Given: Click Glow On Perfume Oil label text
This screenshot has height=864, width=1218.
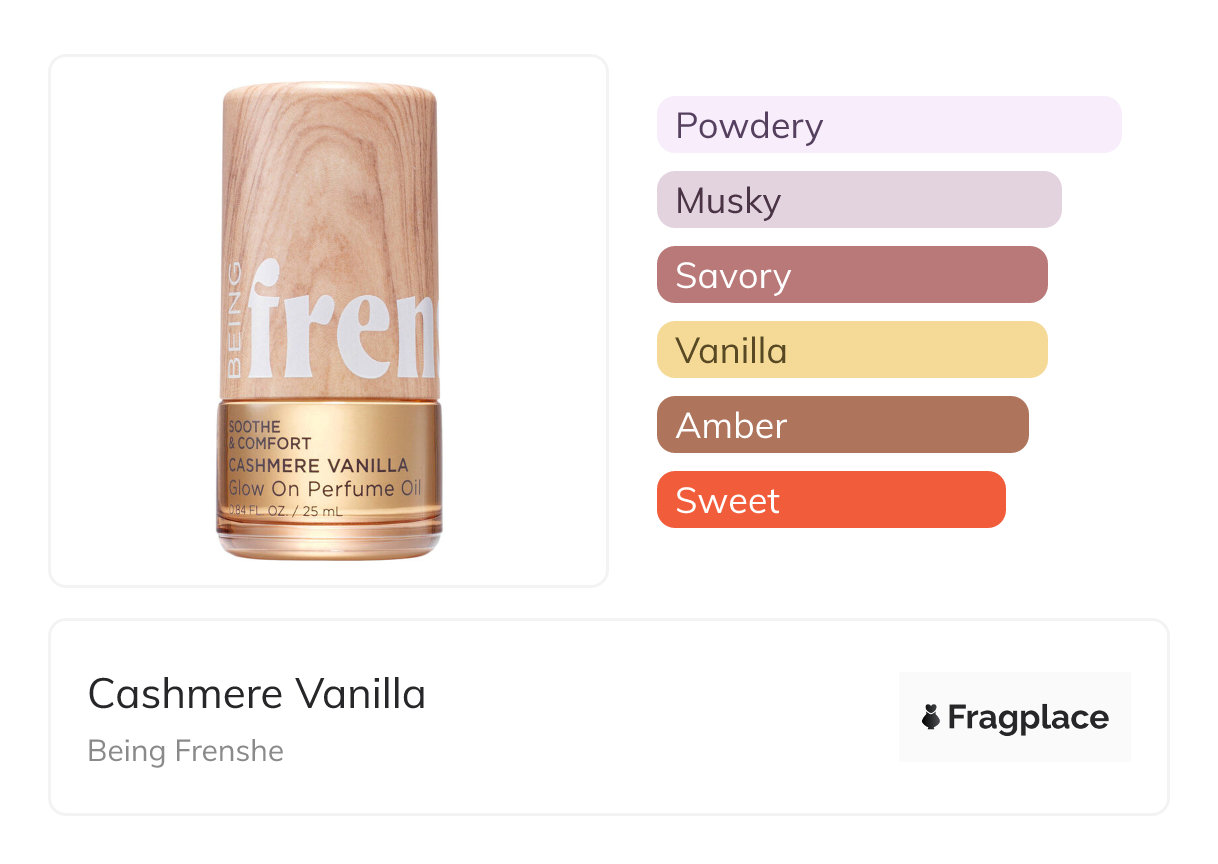Looking at the screenshot, I should 325,489.
